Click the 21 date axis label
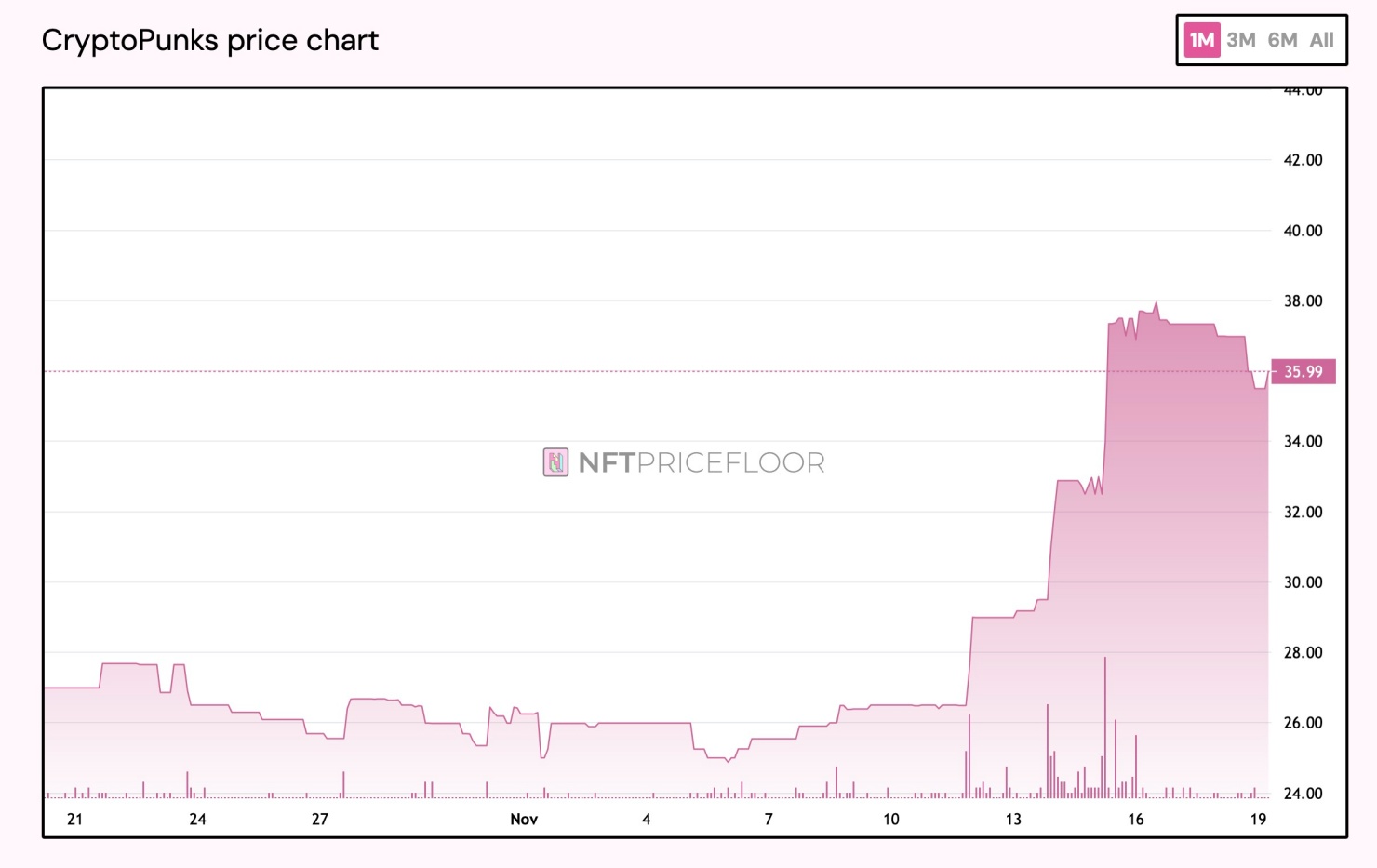 point(74,819)
